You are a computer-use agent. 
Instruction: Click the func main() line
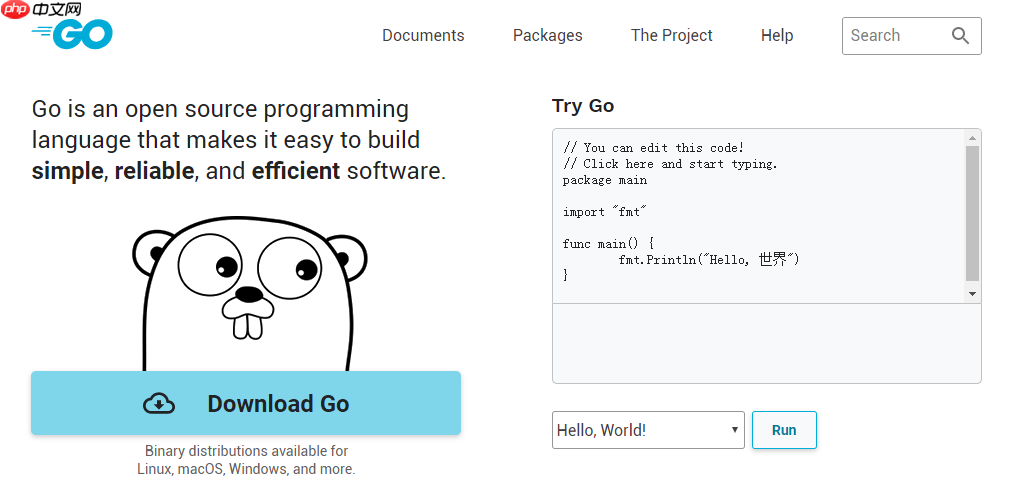pyautogui.click(x=608, y=244)
